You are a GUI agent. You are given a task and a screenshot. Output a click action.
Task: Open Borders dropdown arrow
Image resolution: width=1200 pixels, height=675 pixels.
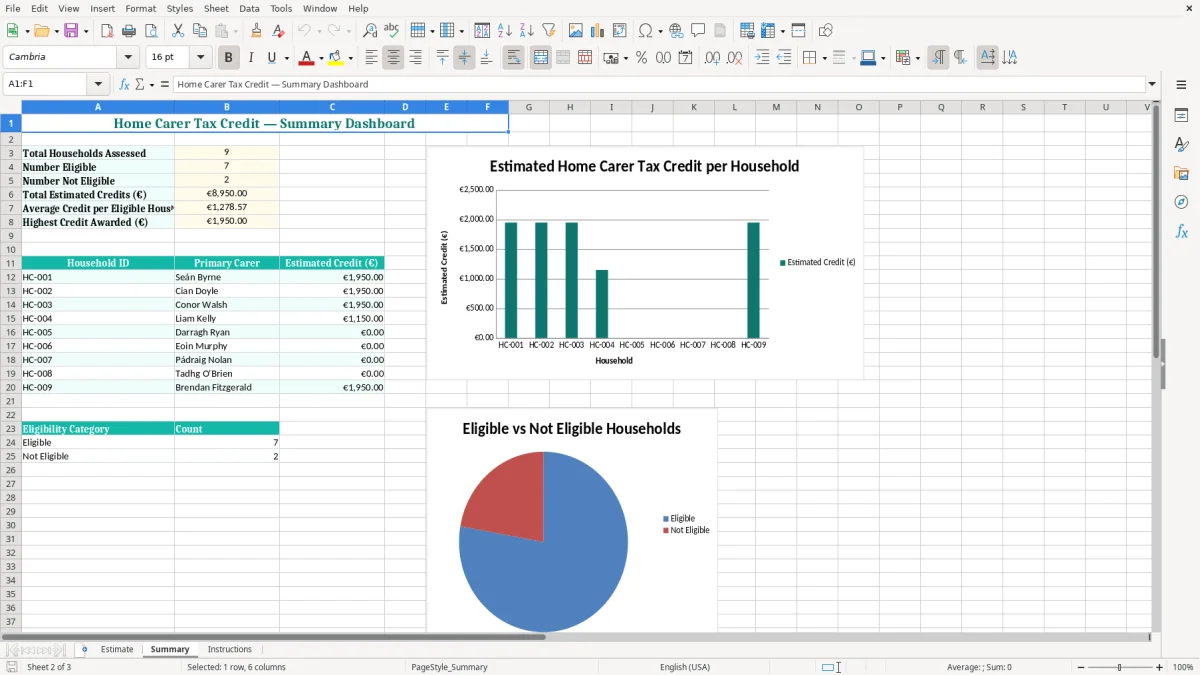pos(823,58)
